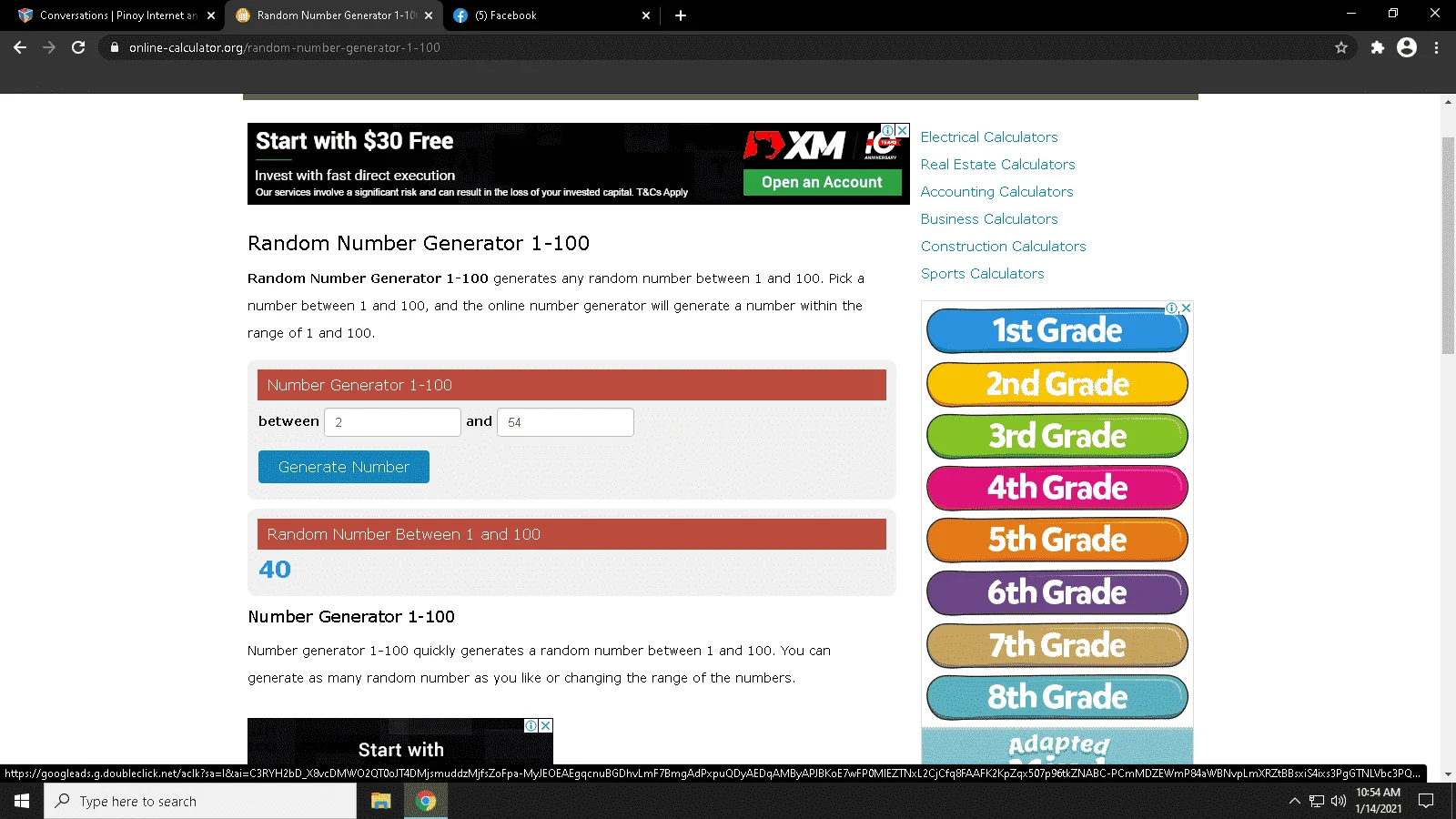The width and height of the screenshot is (1456, 819).
Task: Click the minimum value field showing 2
Action: point(392,422)
